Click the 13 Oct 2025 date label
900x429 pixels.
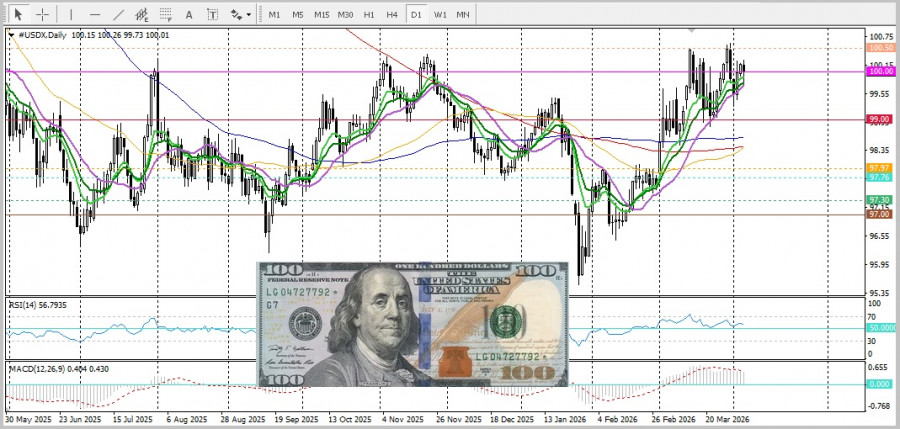tap(348, 419)
